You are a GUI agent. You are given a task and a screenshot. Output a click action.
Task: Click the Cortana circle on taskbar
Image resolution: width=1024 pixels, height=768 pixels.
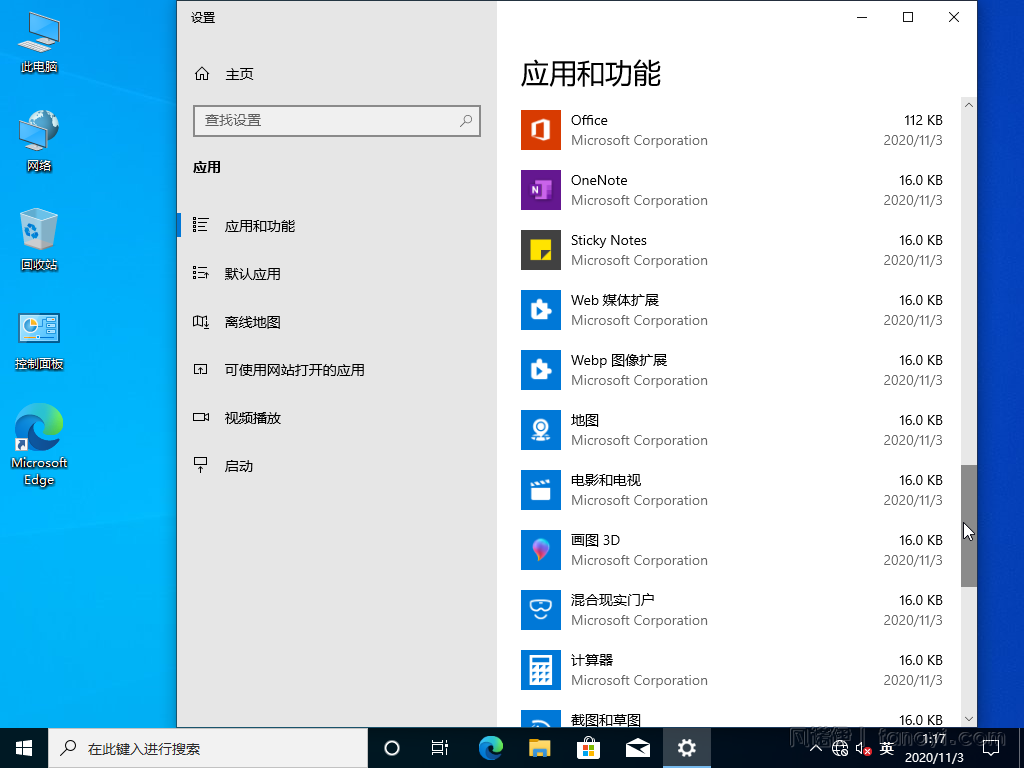pos(392,748)
